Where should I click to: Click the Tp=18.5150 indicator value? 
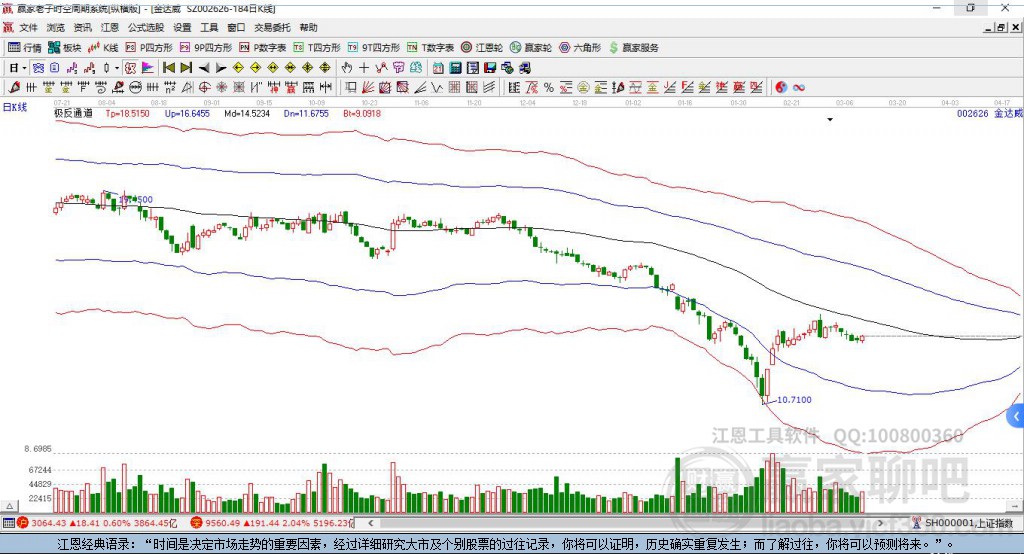click(127, 113)
